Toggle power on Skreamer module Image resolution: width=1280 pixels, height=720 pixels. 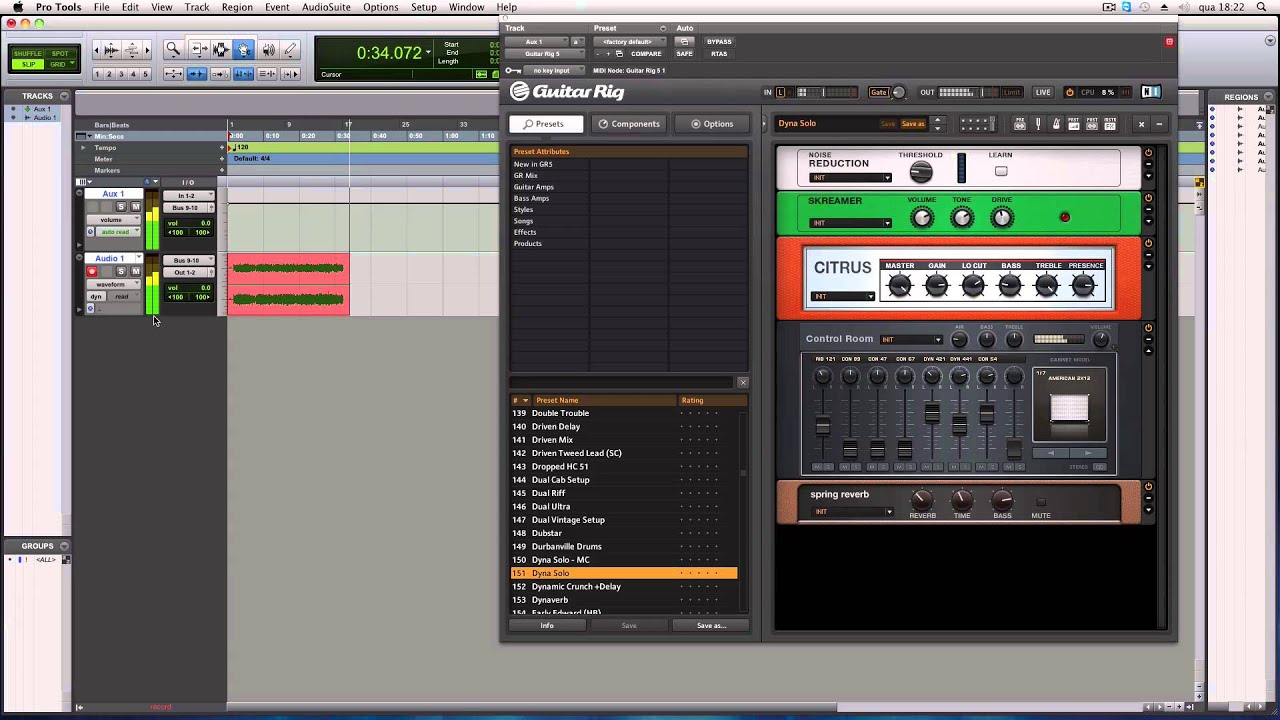(1148, 198)
